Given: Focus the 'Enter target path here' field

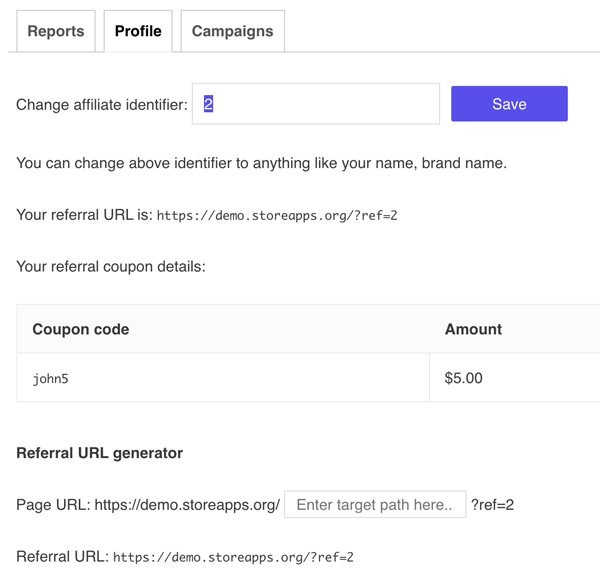Looking at the screenshot, I should point(375,505).
